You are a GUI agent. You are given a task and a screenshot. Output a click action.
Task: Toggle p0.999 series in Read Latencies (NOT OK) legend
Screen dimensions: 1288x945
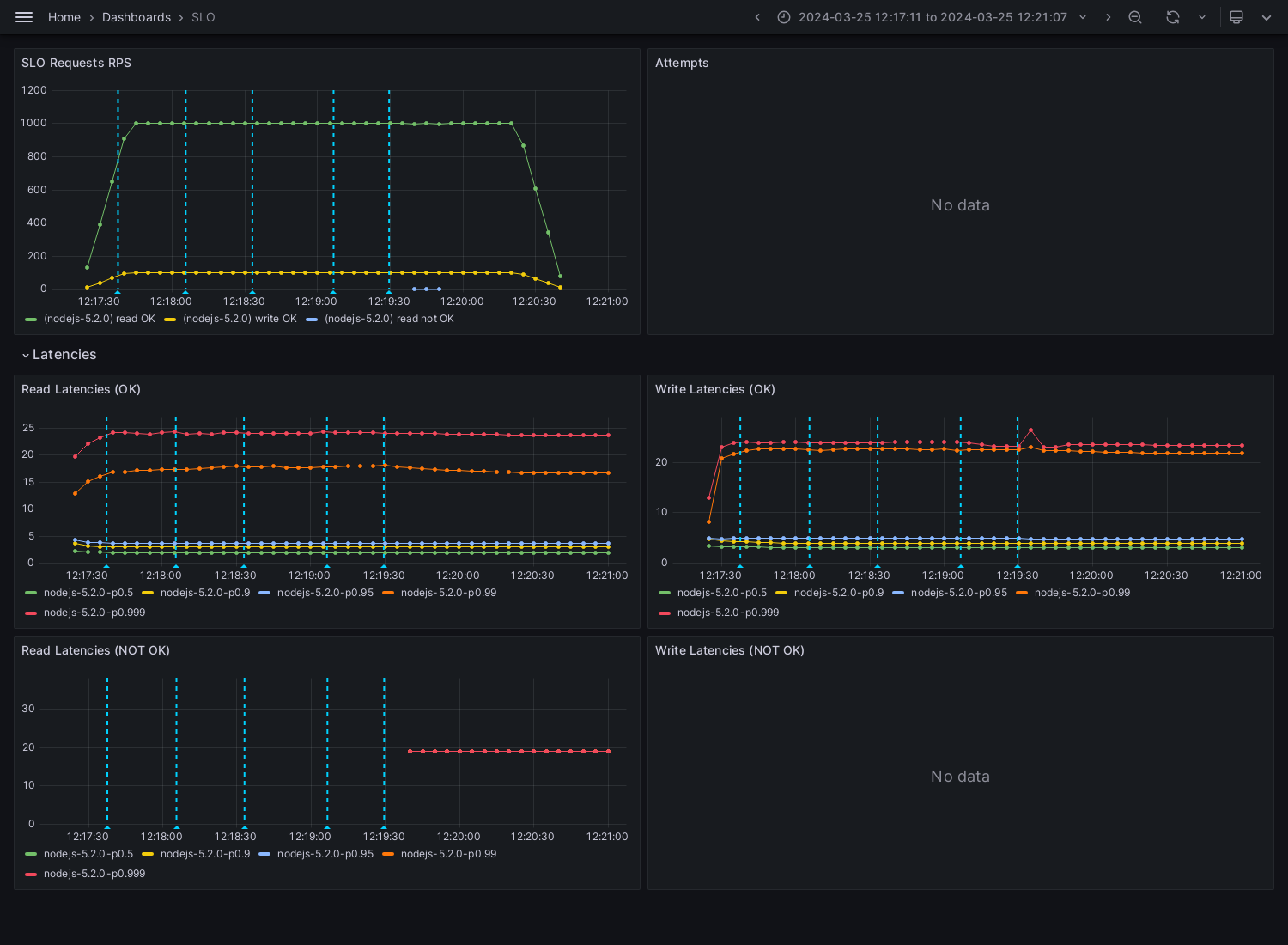[94, 874]
